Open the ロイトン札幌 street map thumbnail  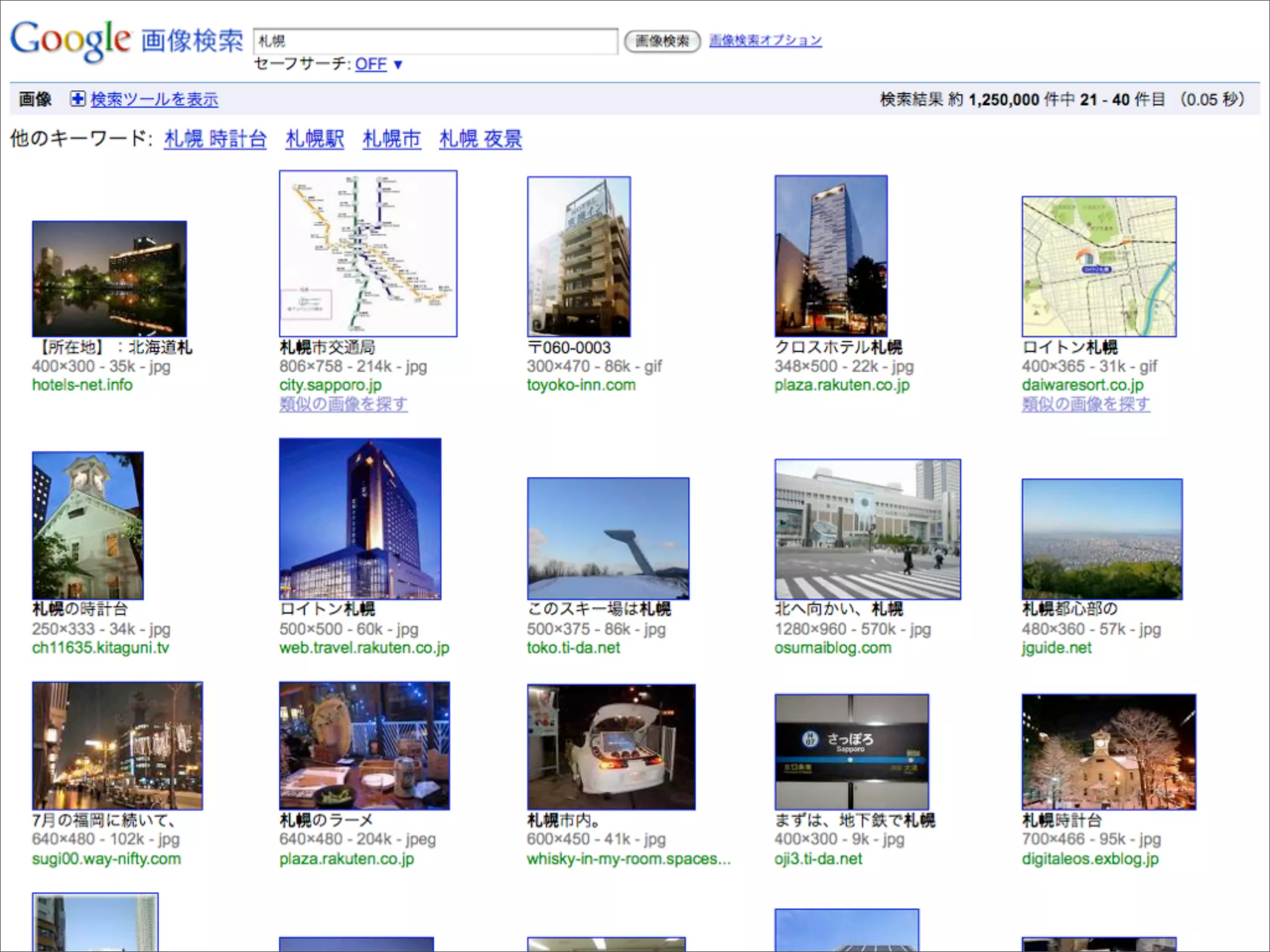coord(1099,267)
